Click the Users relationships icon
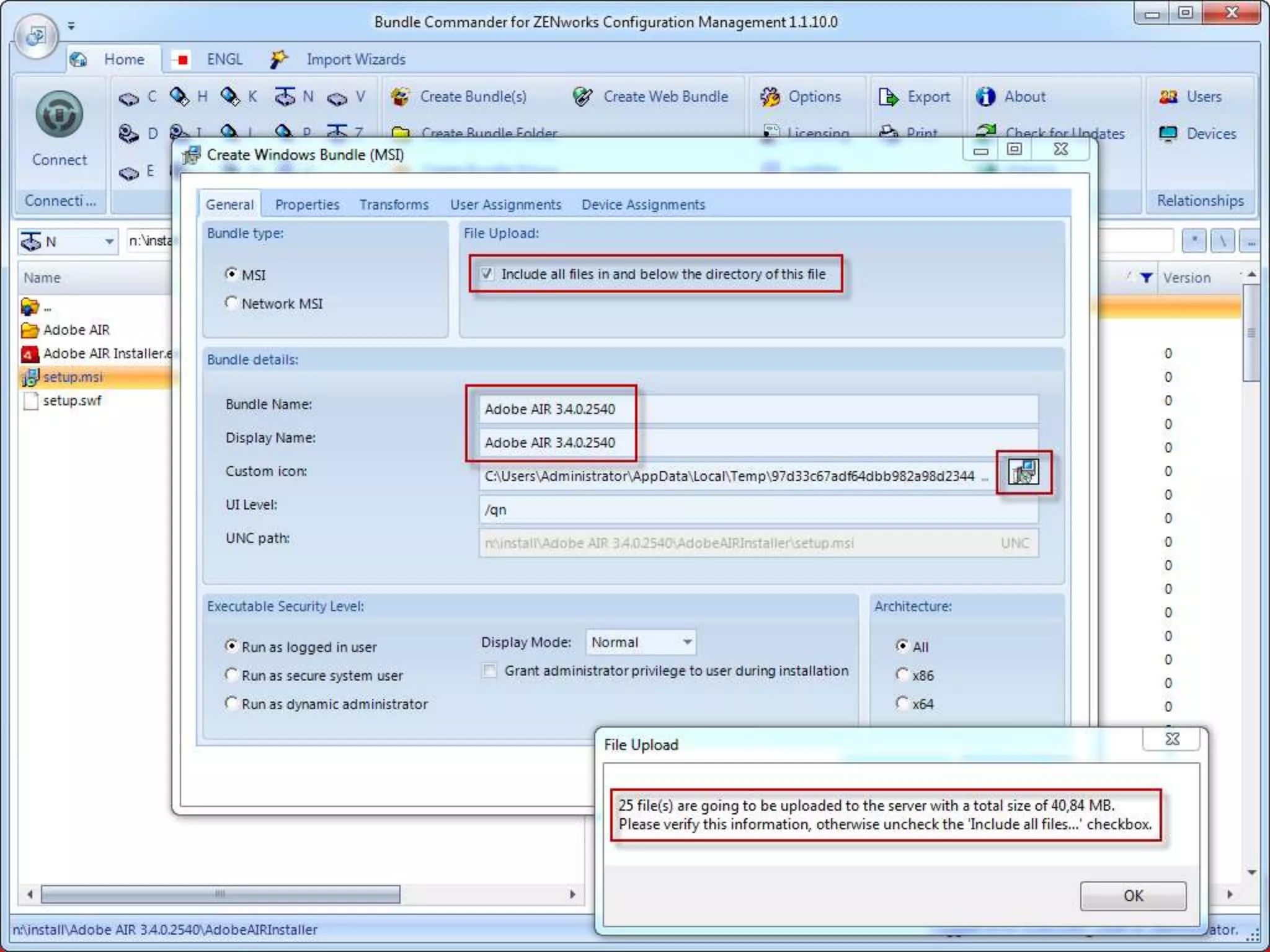This screenshot has width=1270, height=952. 1168,97
